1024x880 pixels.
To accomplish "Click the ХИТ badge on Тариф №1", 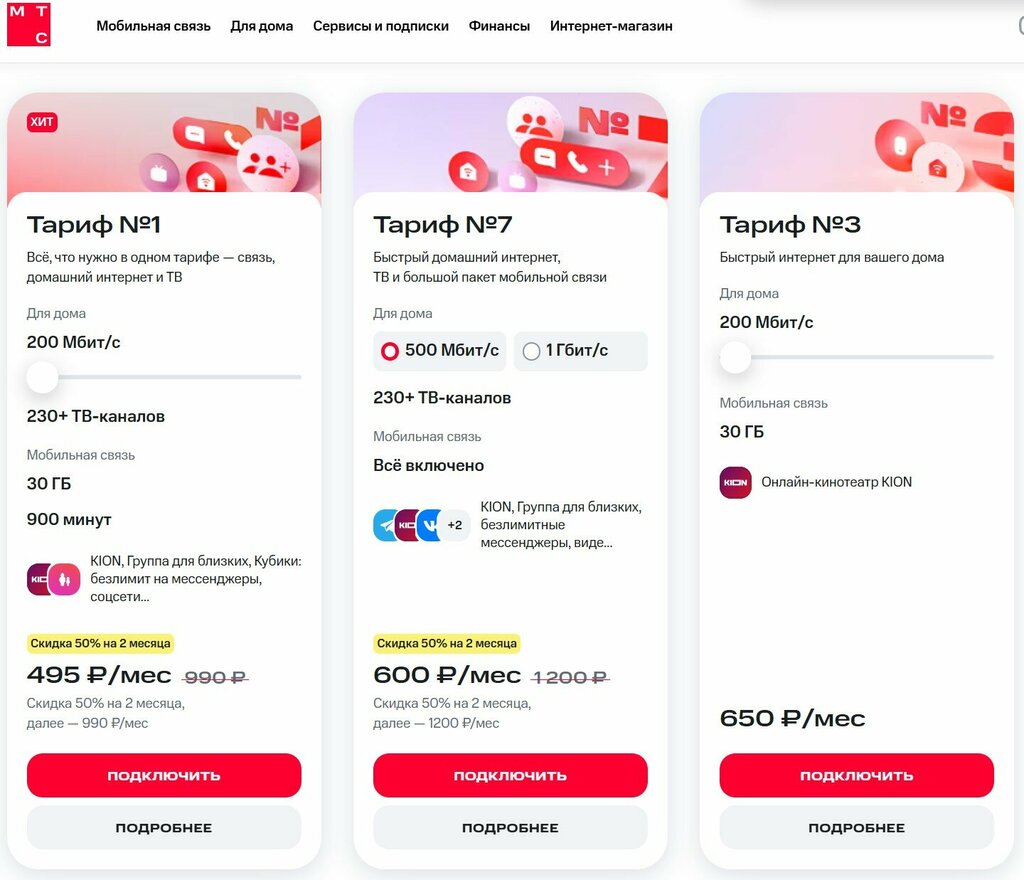I will [43, 122].
